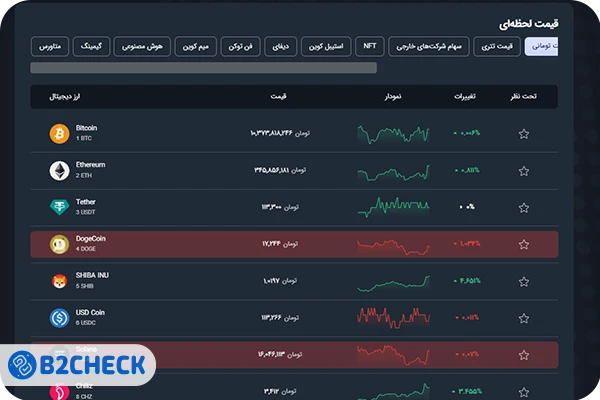Star USD Coin for watchlist
This screenshot has height=400, width=600.
524,318
